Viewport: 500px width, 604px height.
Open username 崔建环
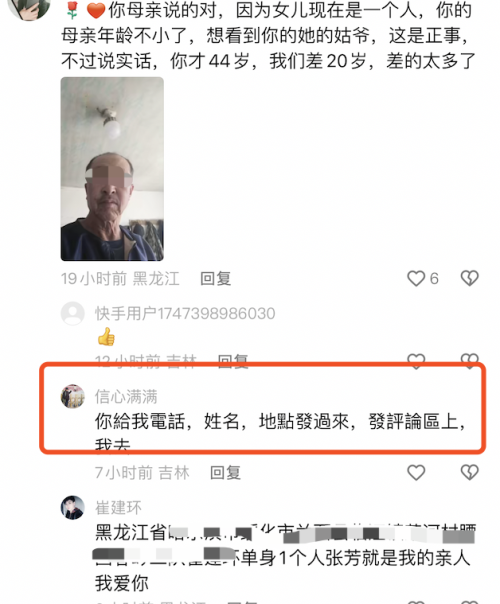click(118, 508)
